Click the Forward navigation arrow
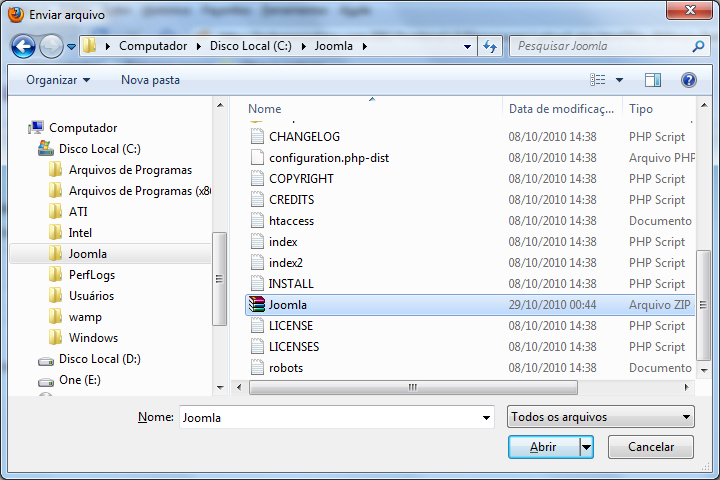Image resolution: width=720 pixels, height=480 pixels. coord(51,46)
